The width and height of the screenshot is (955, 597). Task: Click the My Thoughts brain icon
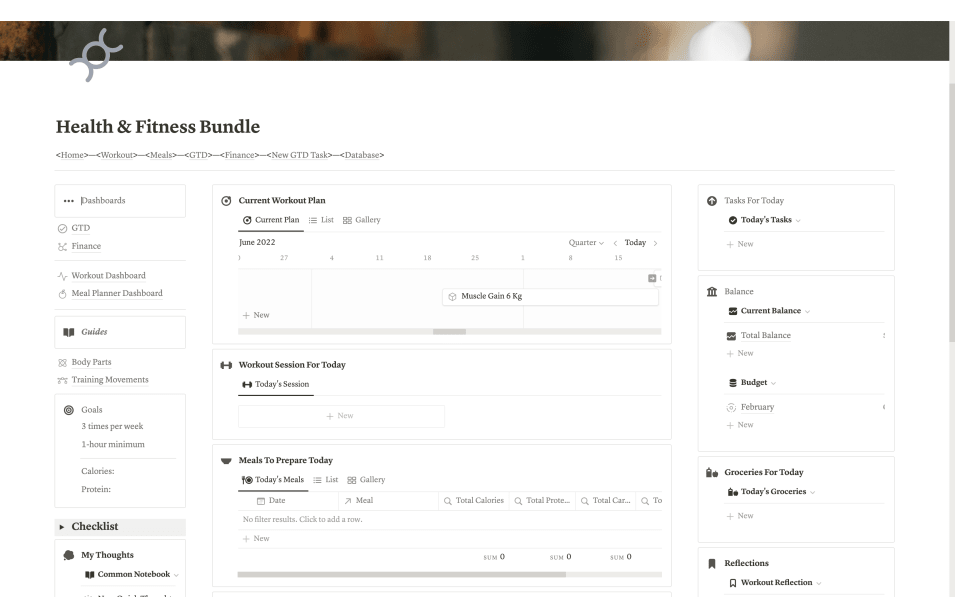tap(69, 555)
